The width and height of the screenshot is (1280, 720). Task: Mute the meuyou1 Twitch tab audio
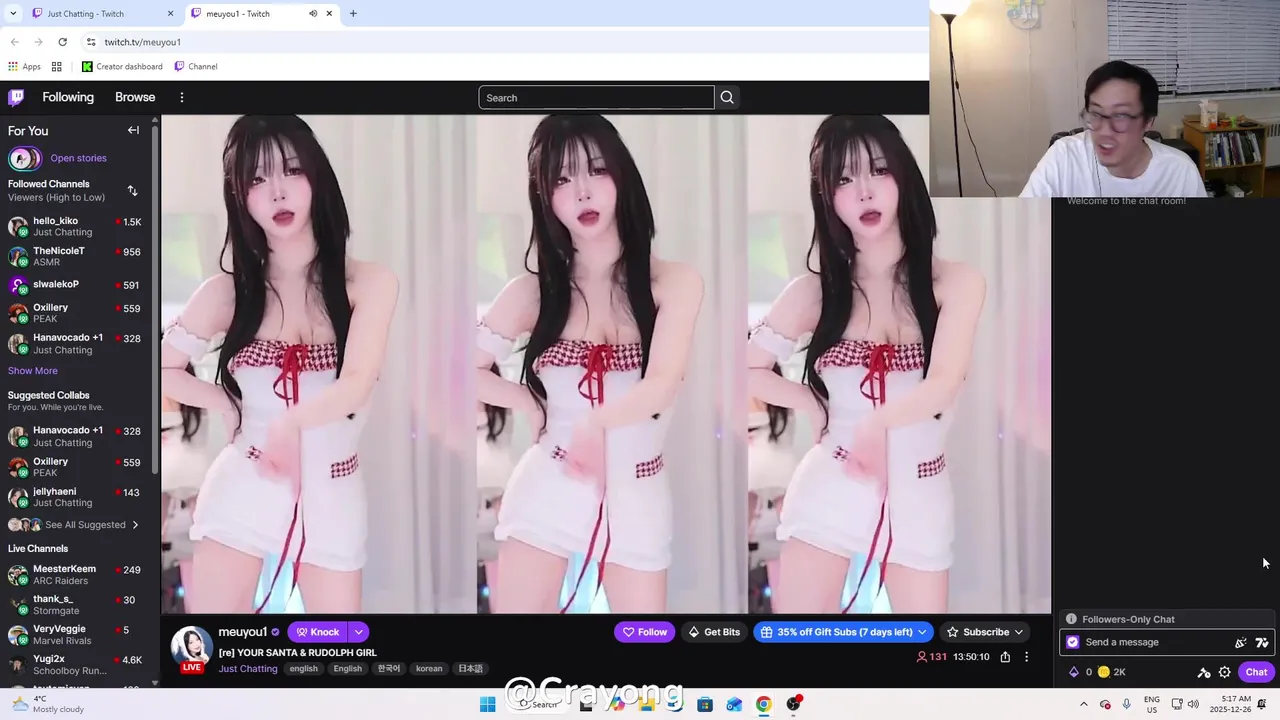click(313, 13)
